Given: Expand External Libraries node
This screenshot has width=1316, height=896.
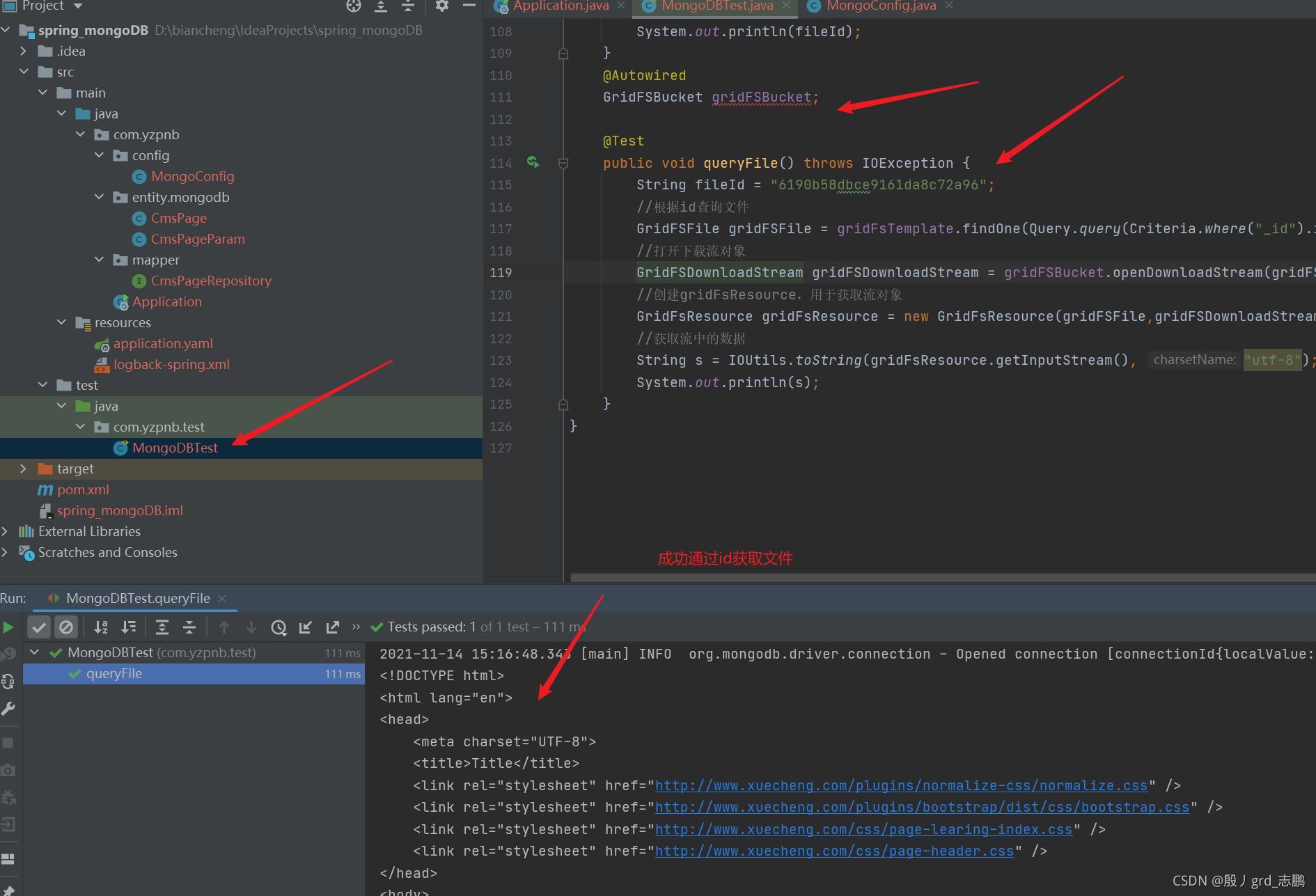Looking at the screenshot, I should (x=5, y=531).
